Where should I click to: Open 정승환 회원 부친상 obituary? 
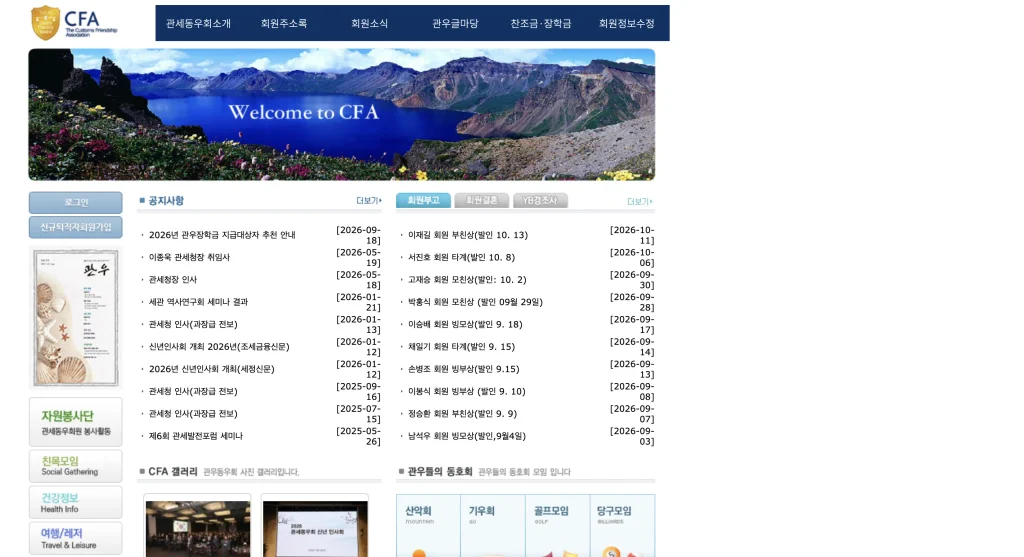coord(462,413)
